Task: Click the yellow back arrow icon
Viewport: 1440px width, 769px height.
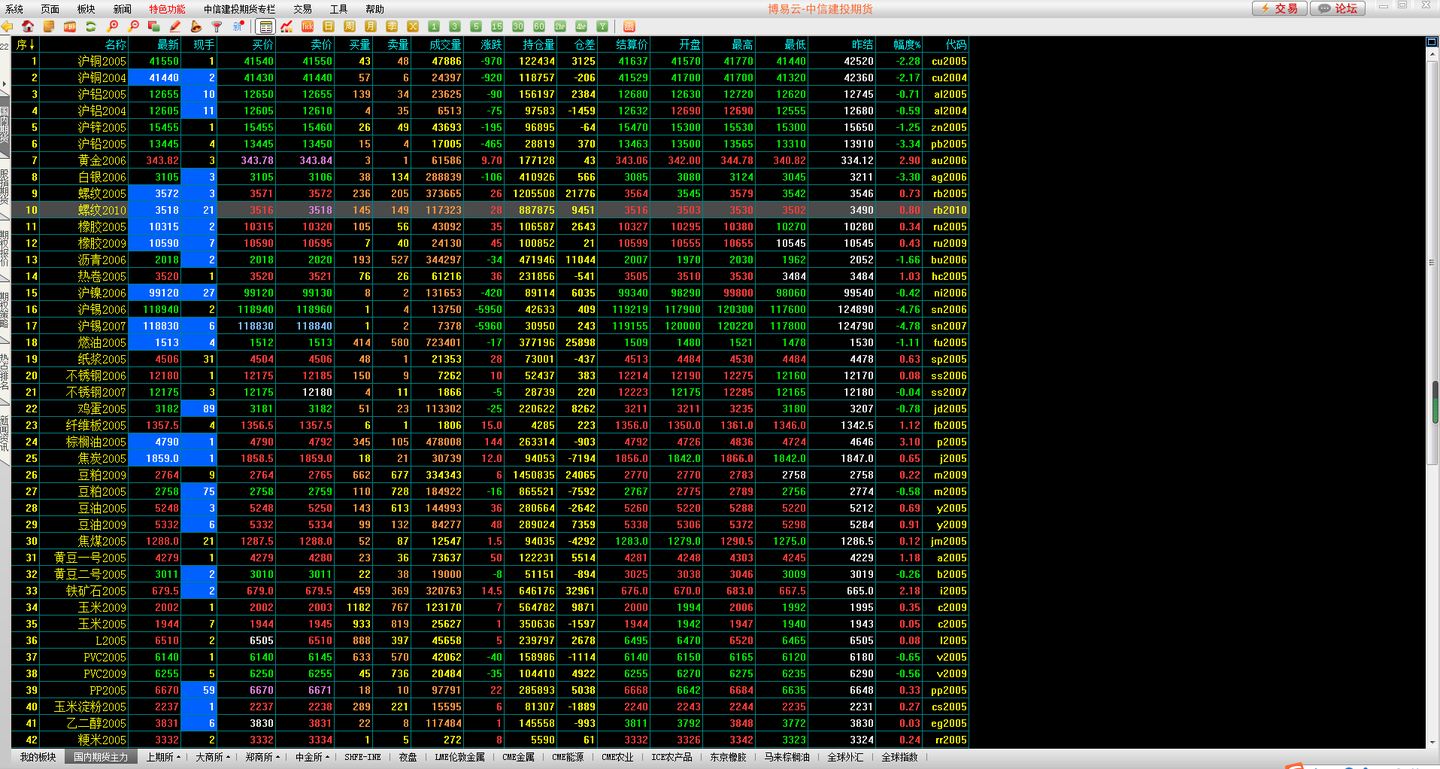Action: (7, 26)
